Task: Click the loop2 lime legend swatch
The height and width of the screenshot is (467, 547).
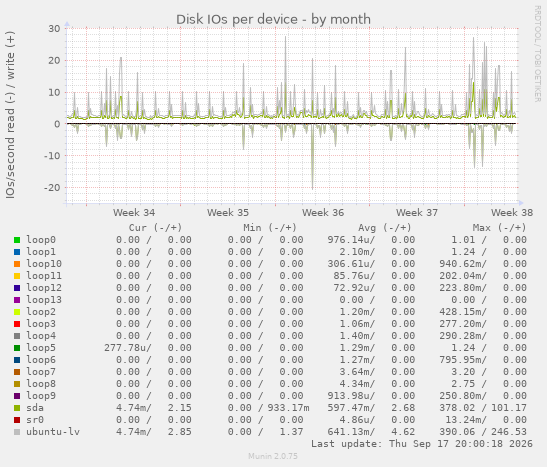Action: (17, 312)
